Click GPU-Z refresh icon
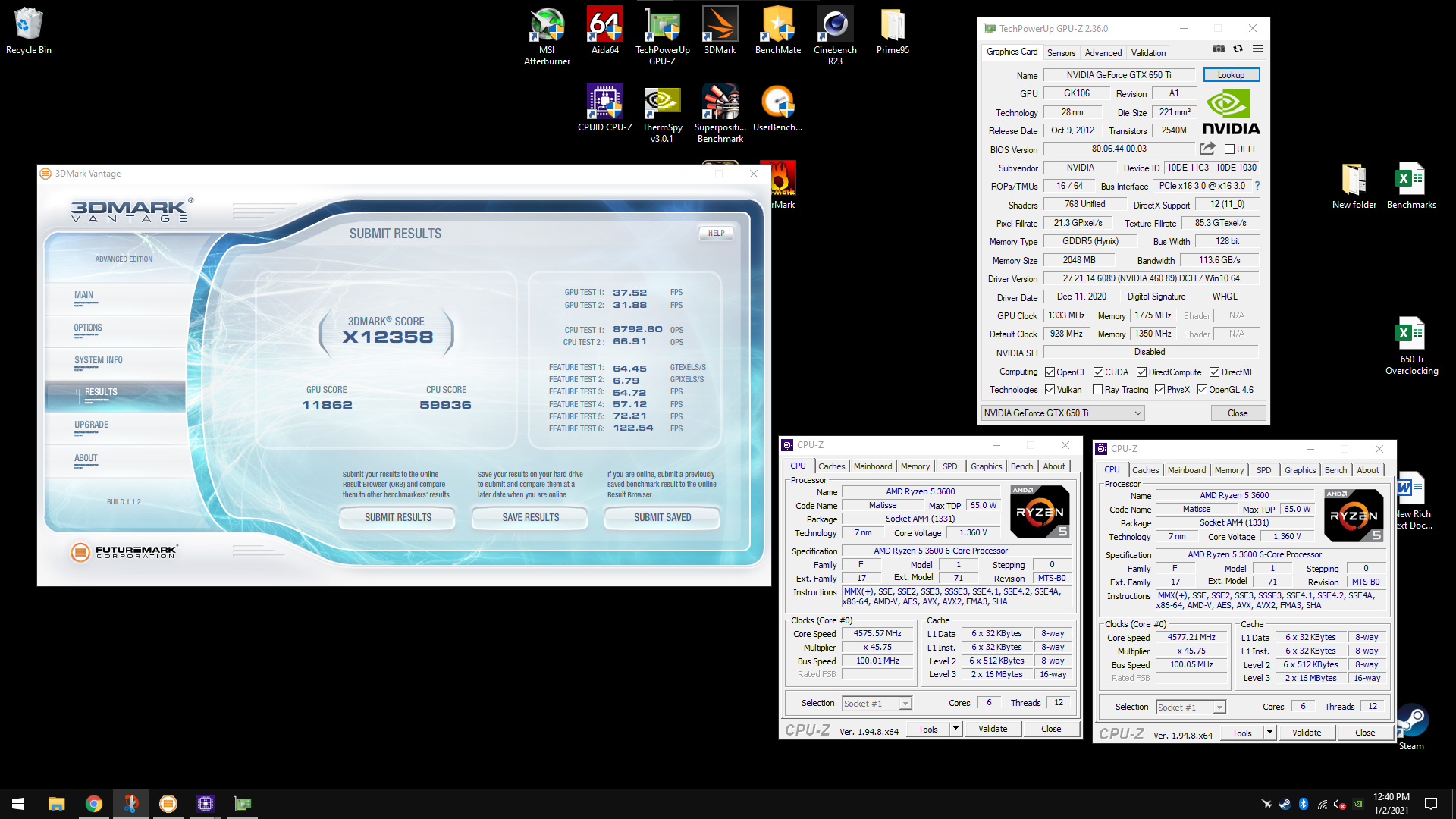The width and height of the screenshot is (1456, 819). [x=1238, y=49]
